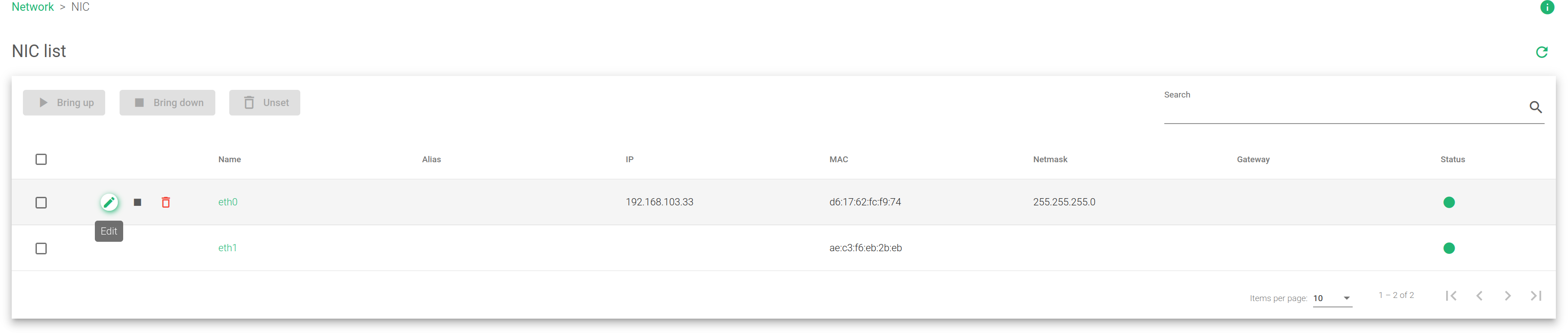Click the next page arrow
Image resolution: width=1568 pixels, height=333 pixels.
click(1508, 295)
